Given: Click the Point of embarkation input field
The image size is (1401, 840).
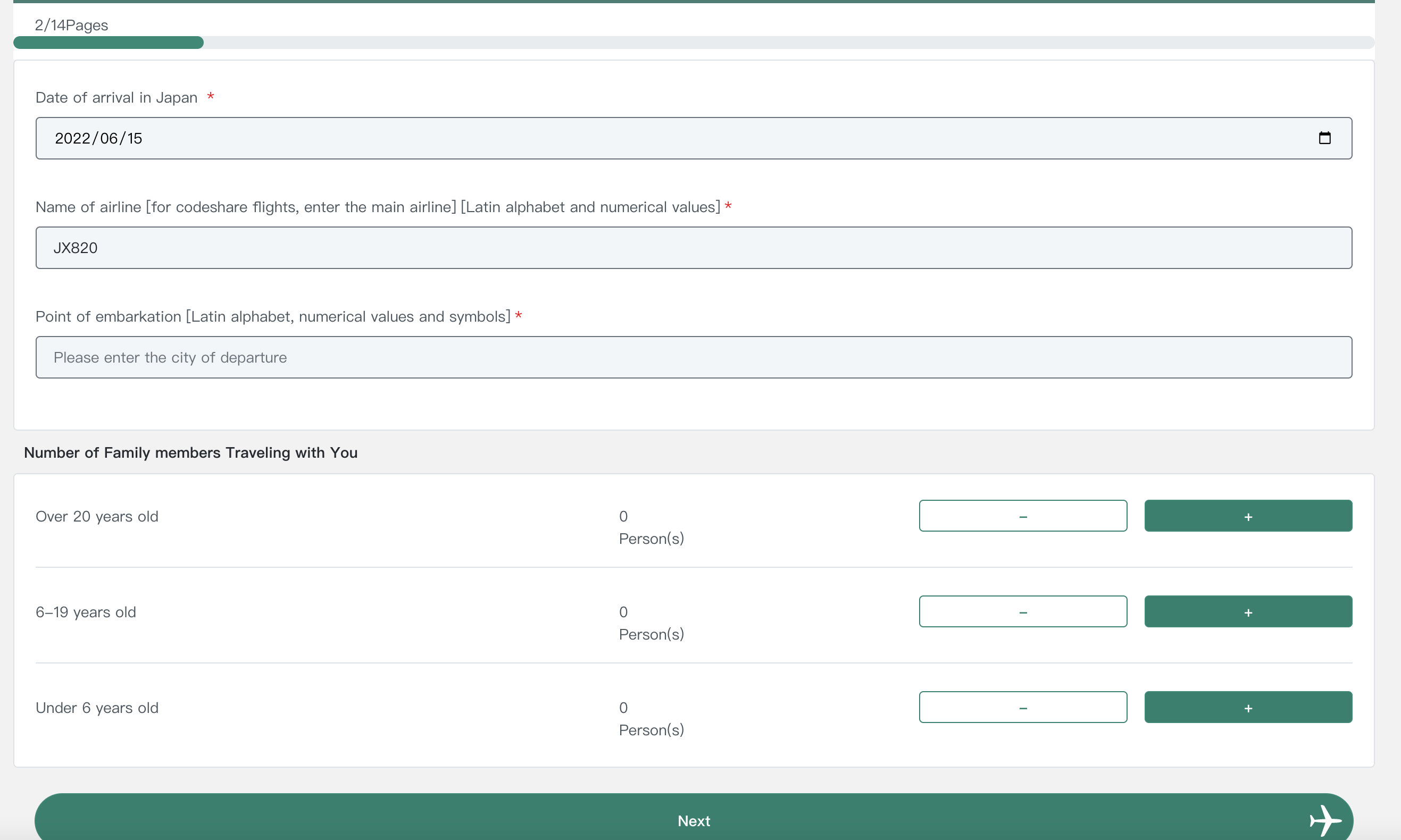Looking at the screenshot, I should click(694, 357).
